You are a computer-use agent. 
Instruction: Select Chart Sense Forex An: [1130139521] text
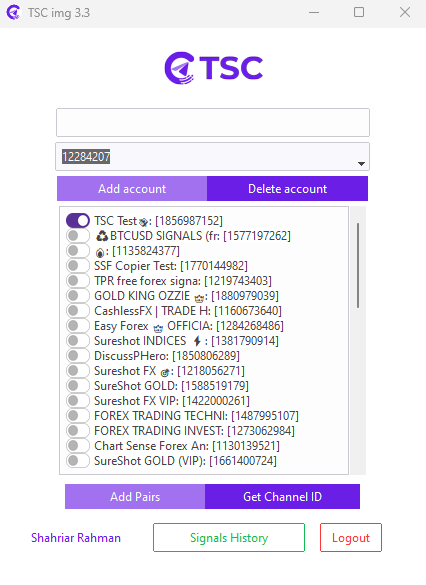[187, 446]
